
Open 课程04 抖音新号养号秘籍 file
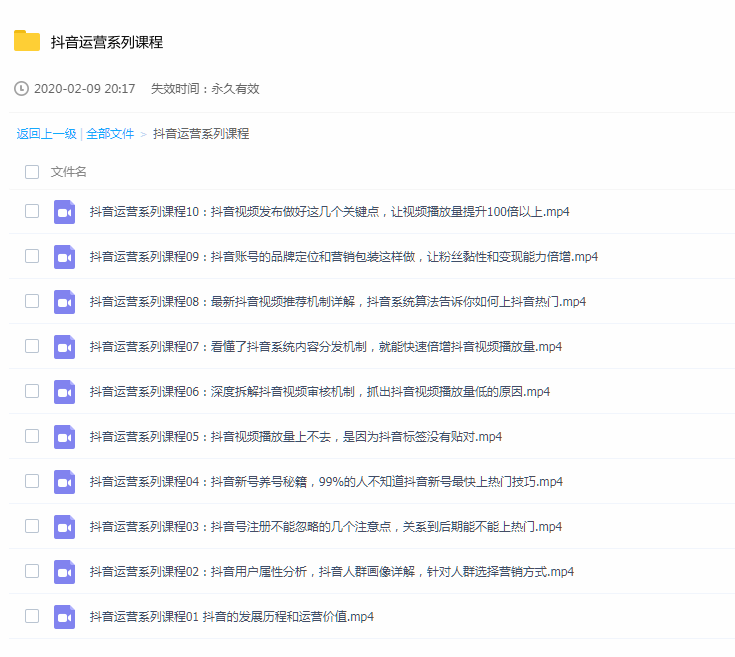[x=326, y=482]
